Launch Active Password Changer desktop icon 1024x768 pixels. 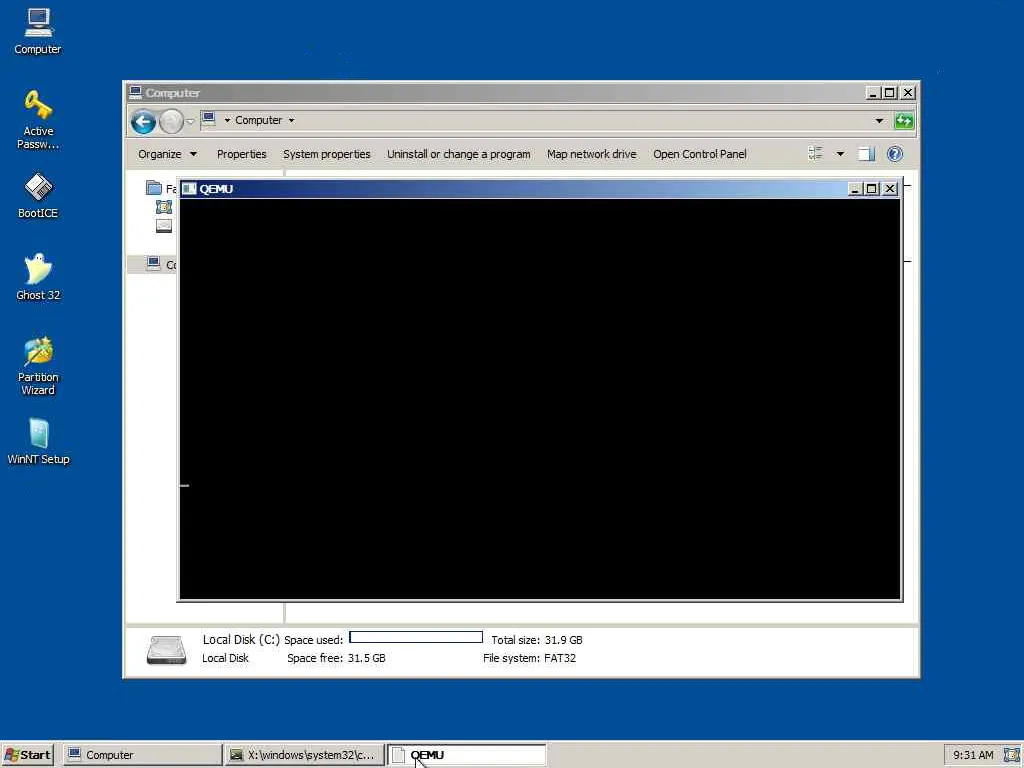pos(38,119)
